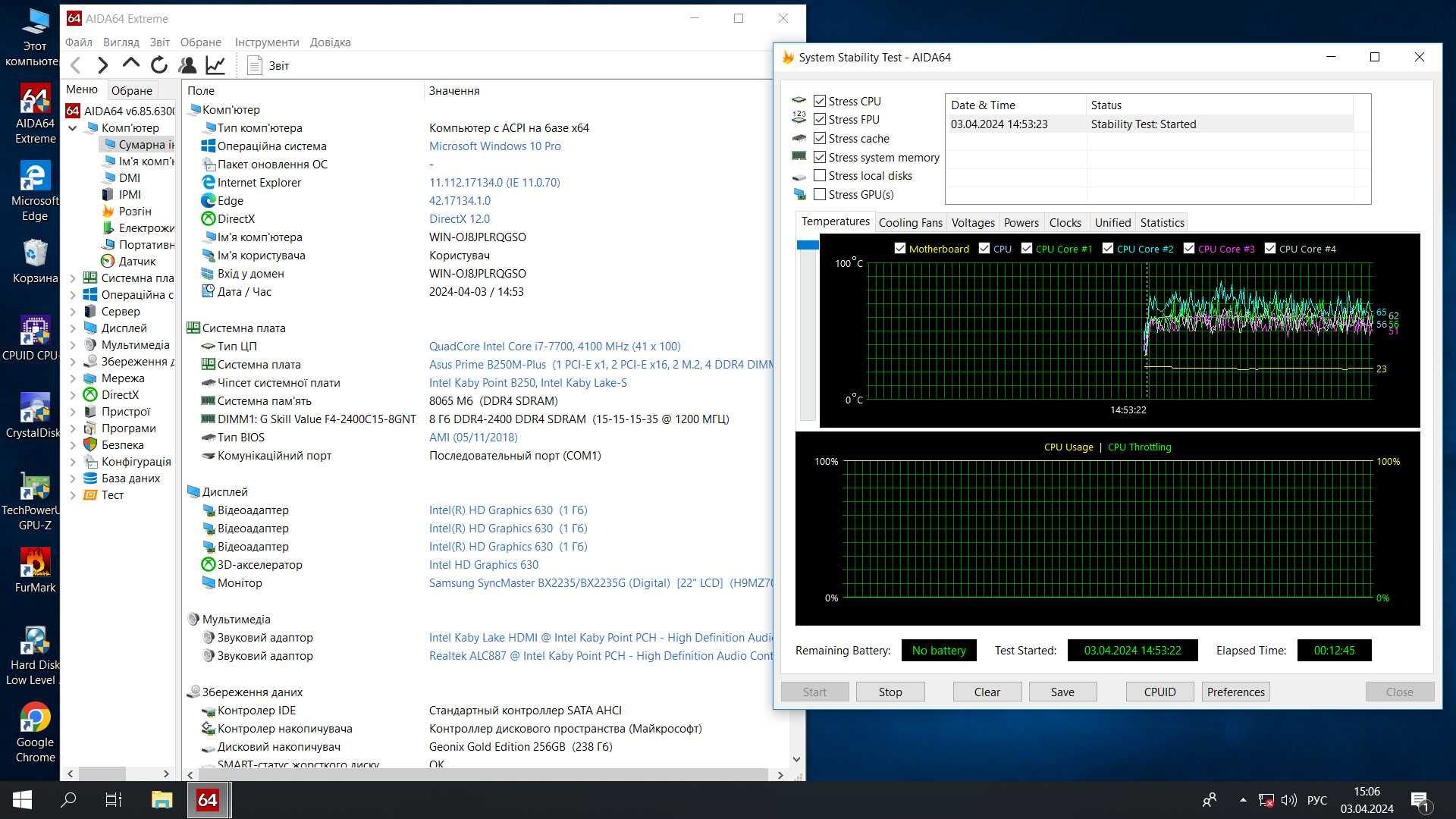The width and height of the screenshot is (1456, 819).
Task: Click the Звіт report toolbar button
Action: tap(268, 66)
